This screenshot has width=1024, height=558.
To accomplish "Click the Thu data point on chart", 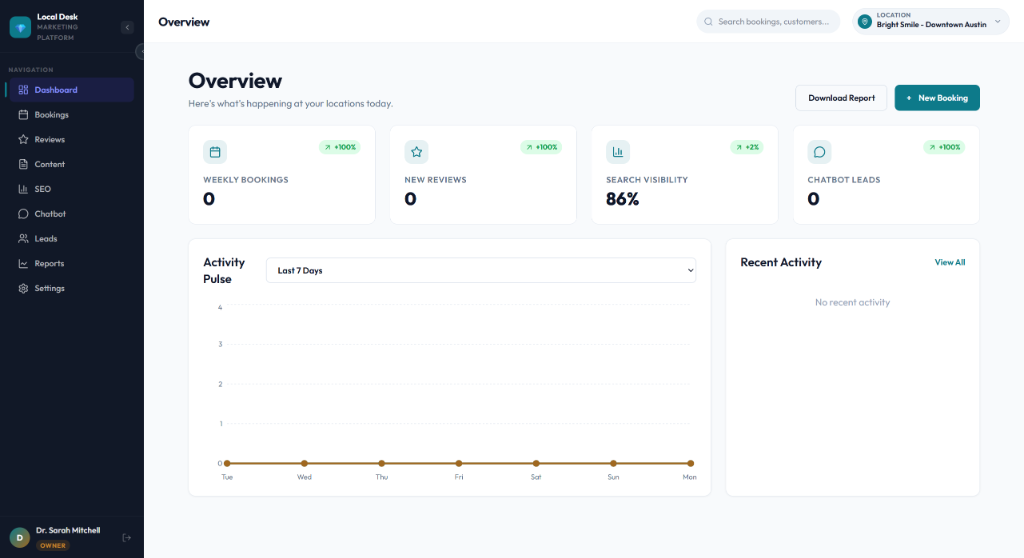I will point(381,463).
